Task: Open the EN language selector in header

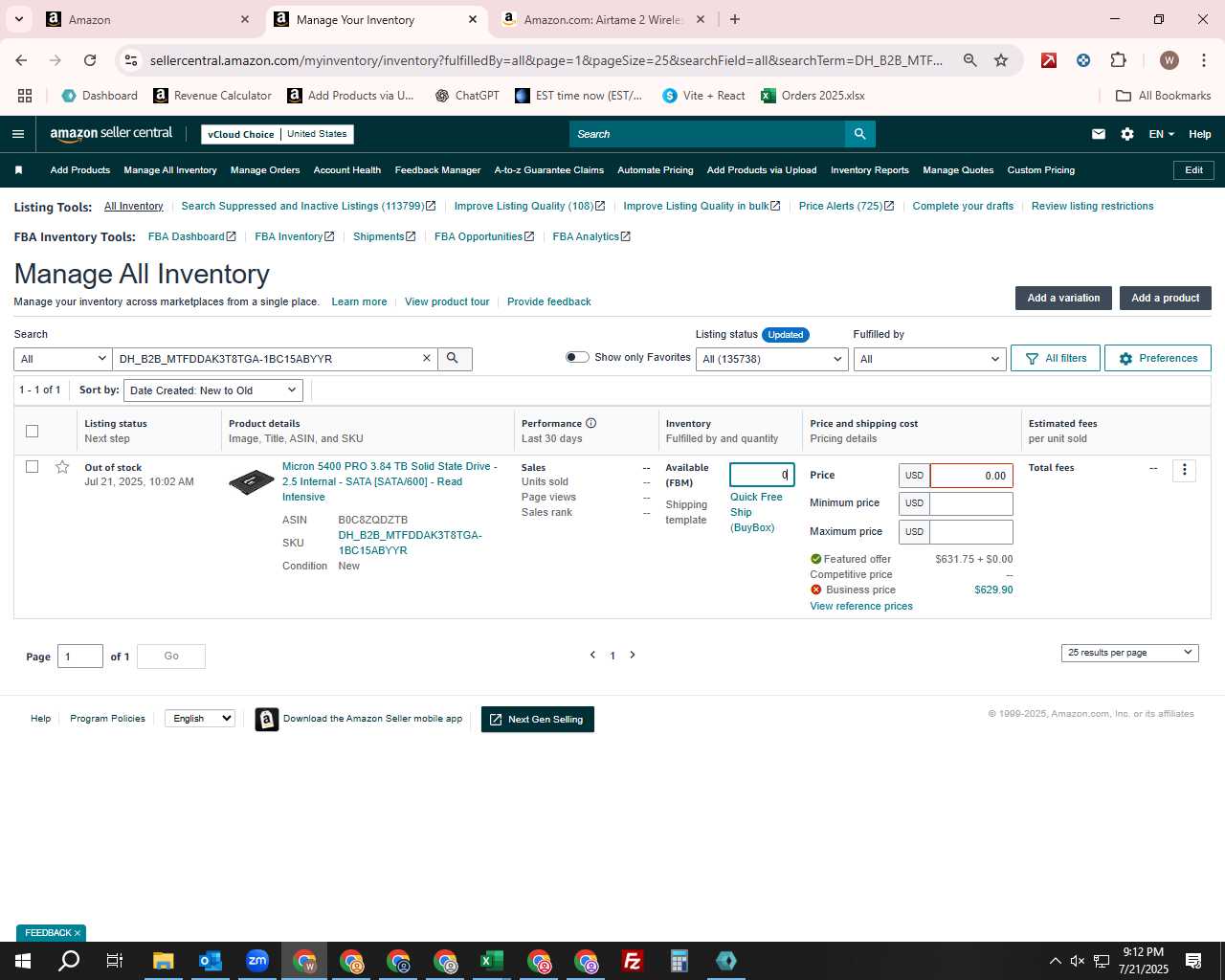Action: pos(1161,134)
